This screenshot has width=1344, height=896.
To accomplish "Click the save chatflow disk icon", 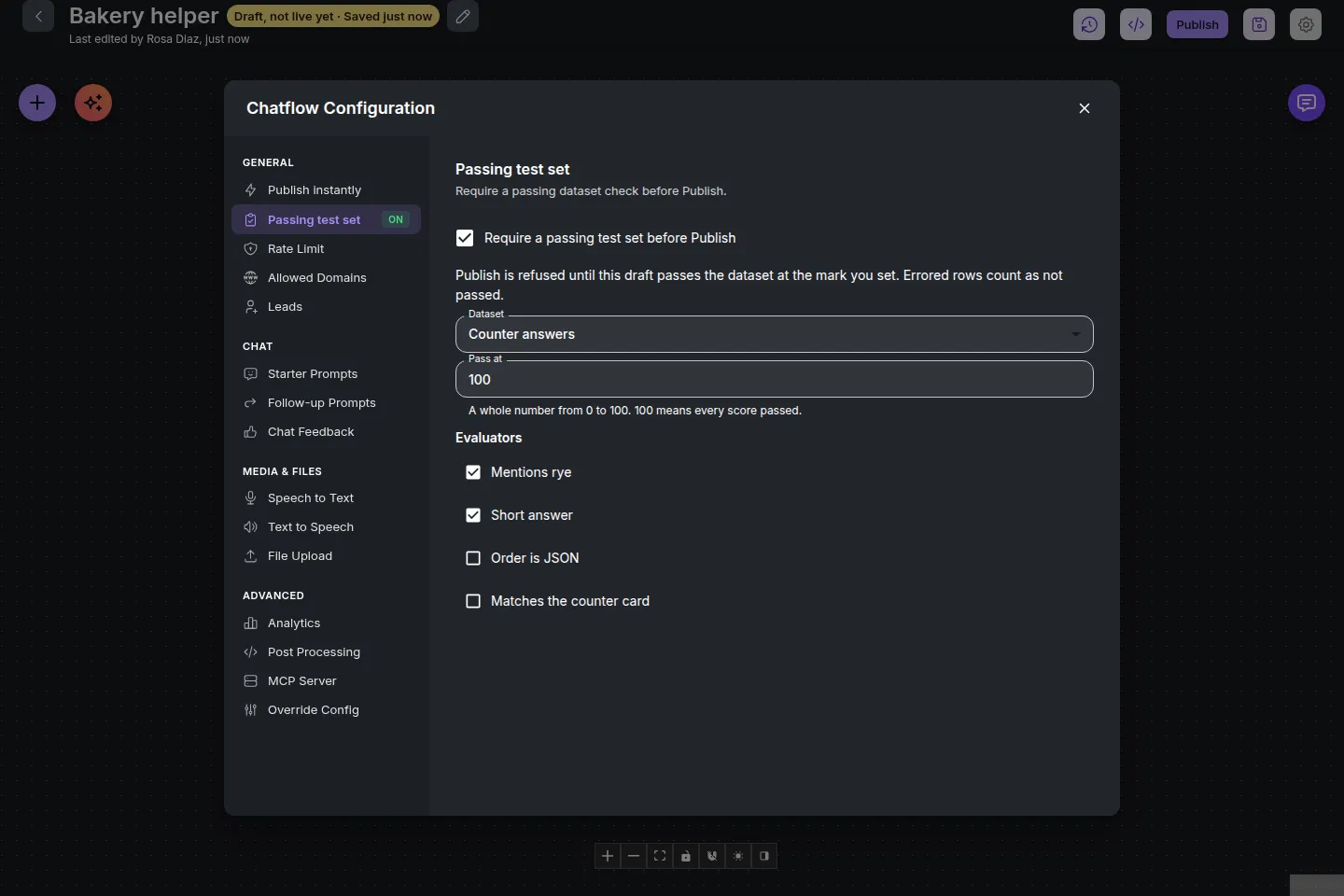I will 1259,24.
